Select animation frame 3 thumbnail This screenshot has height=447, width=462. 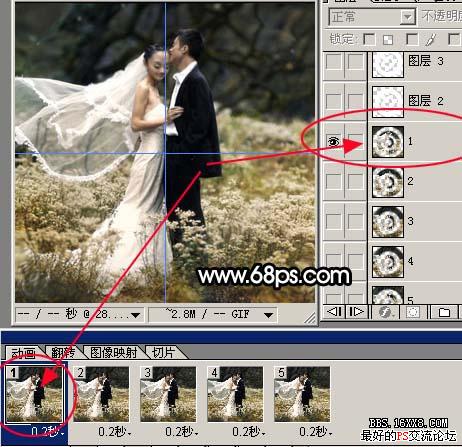(x=168, y=394)
